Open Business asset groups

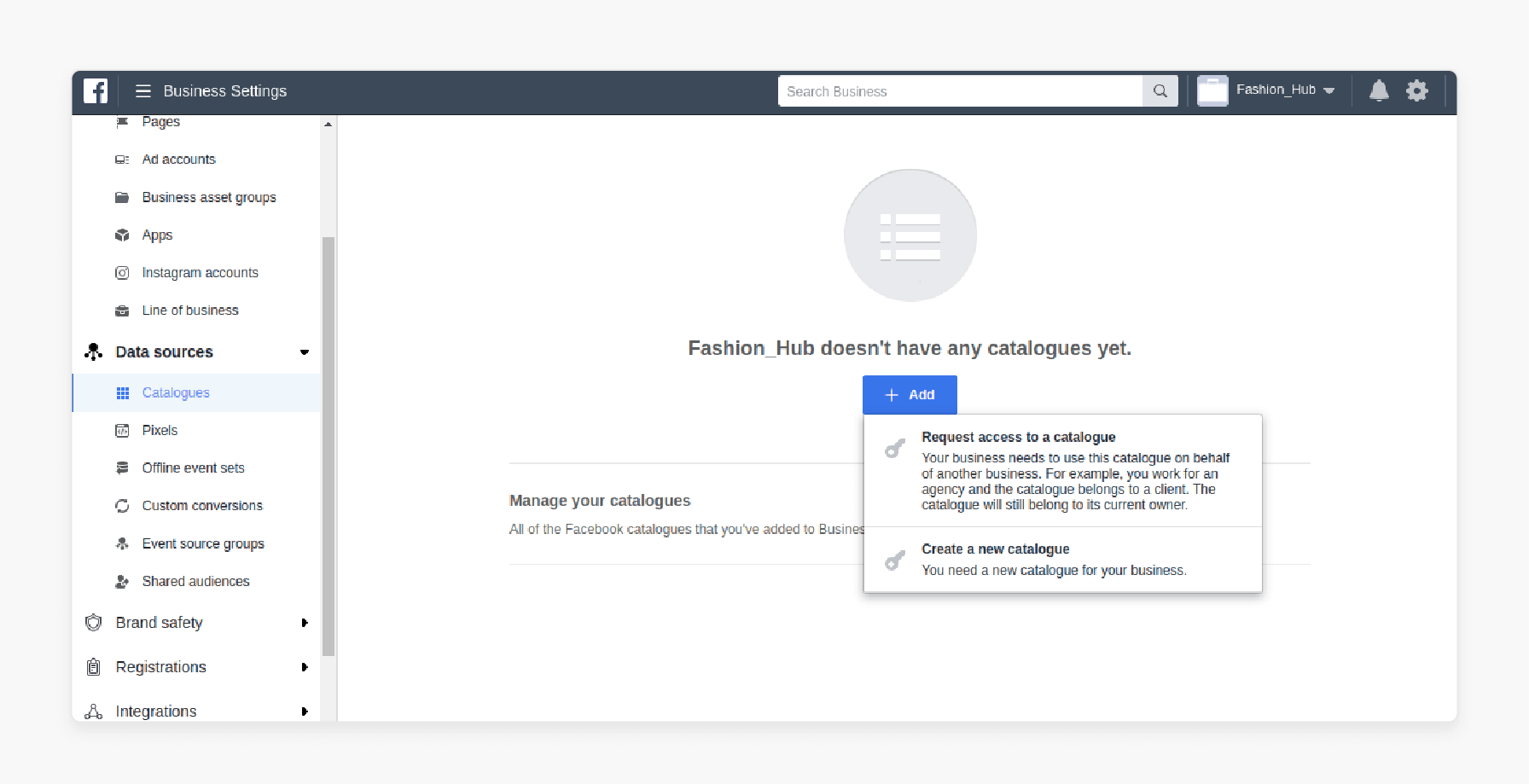click(x=209, y=197)
